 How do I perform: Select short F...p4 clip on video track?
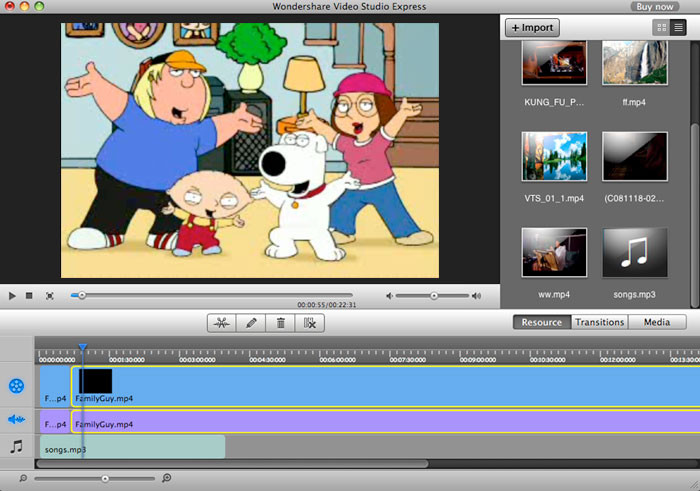(55, 387)
